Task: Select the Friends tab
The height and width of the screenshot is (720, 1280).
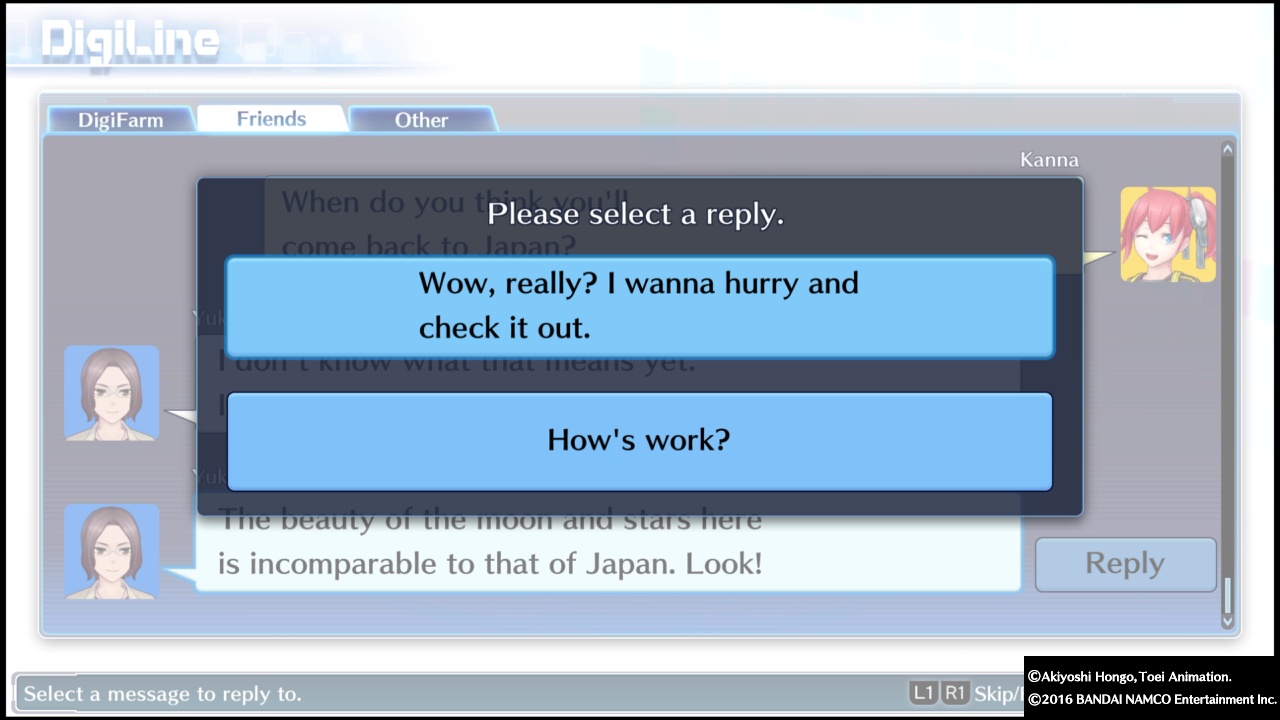Action: tap(271, 119)
